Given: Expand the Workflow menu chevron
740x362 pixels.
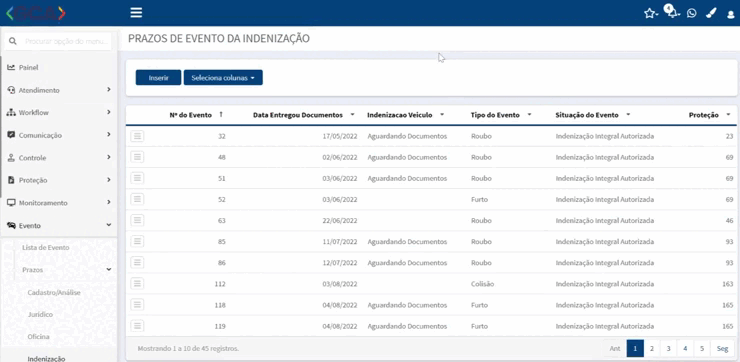Looking at the screenshot, I should tap(109, 112).
